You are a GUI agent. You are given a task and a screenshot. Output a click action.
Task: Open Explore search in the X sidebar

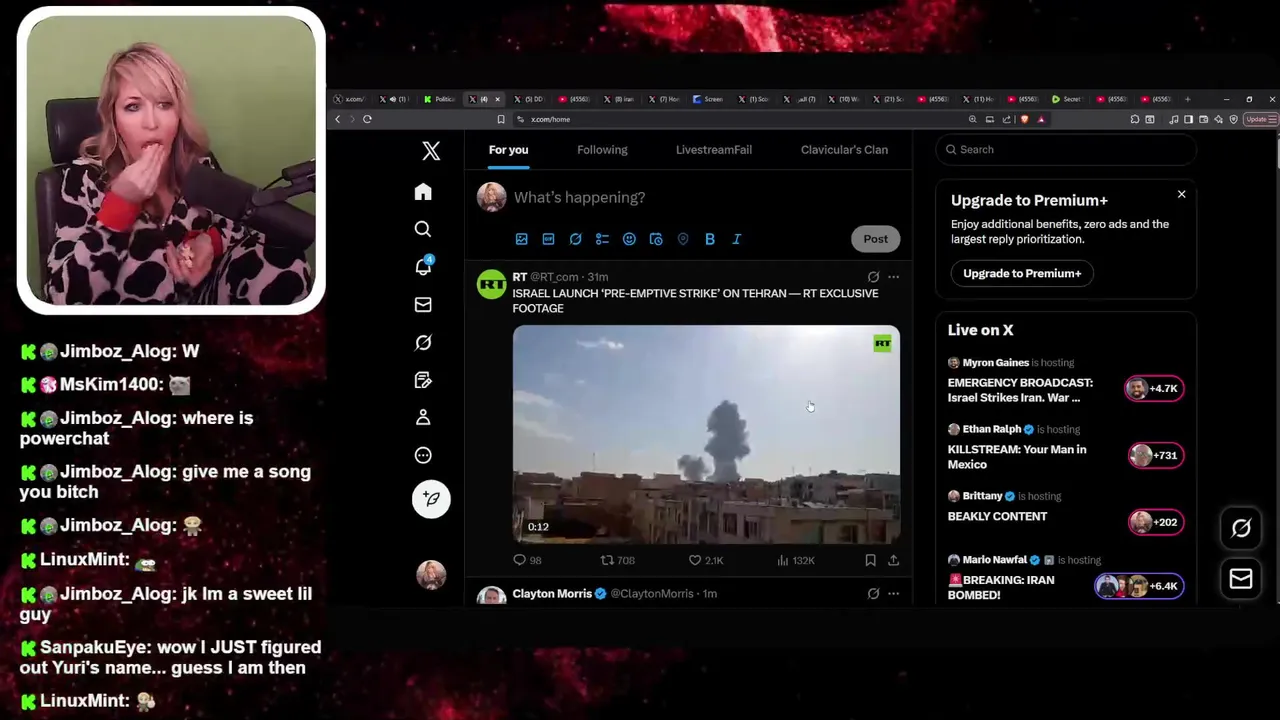click(423, 229)
